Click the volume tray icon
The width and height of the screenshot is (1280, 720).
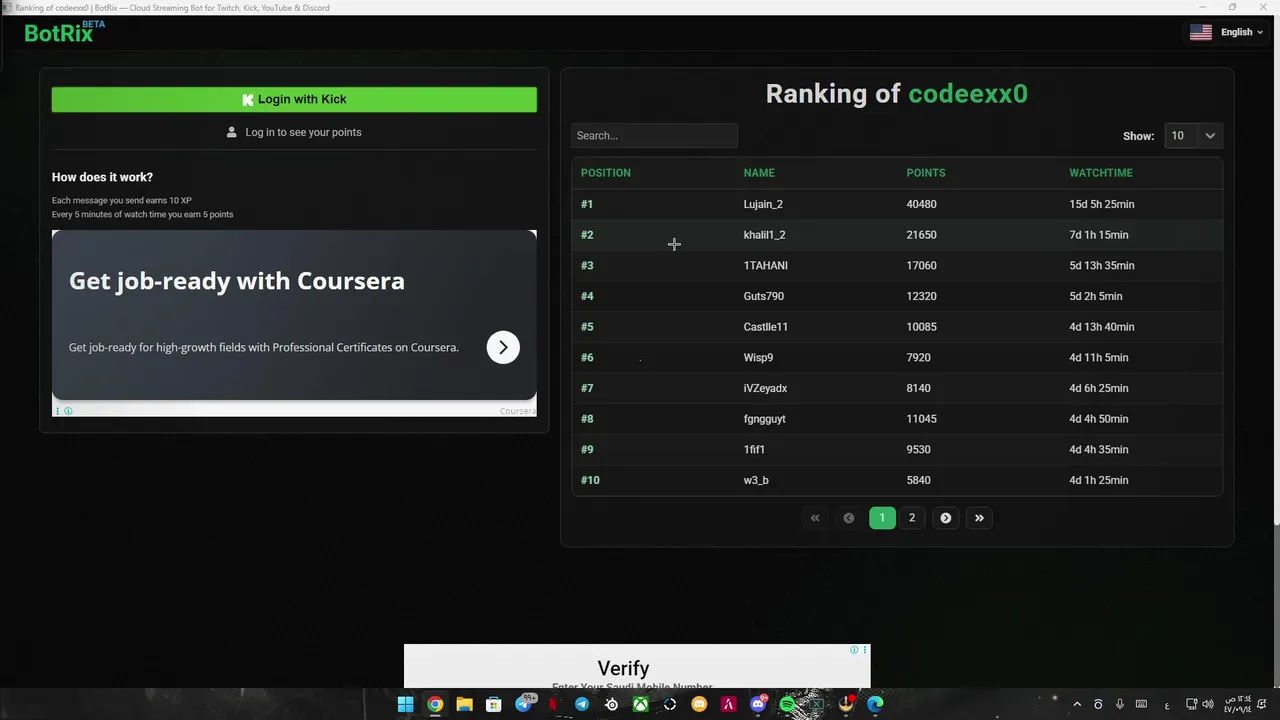coord(1207,704)
